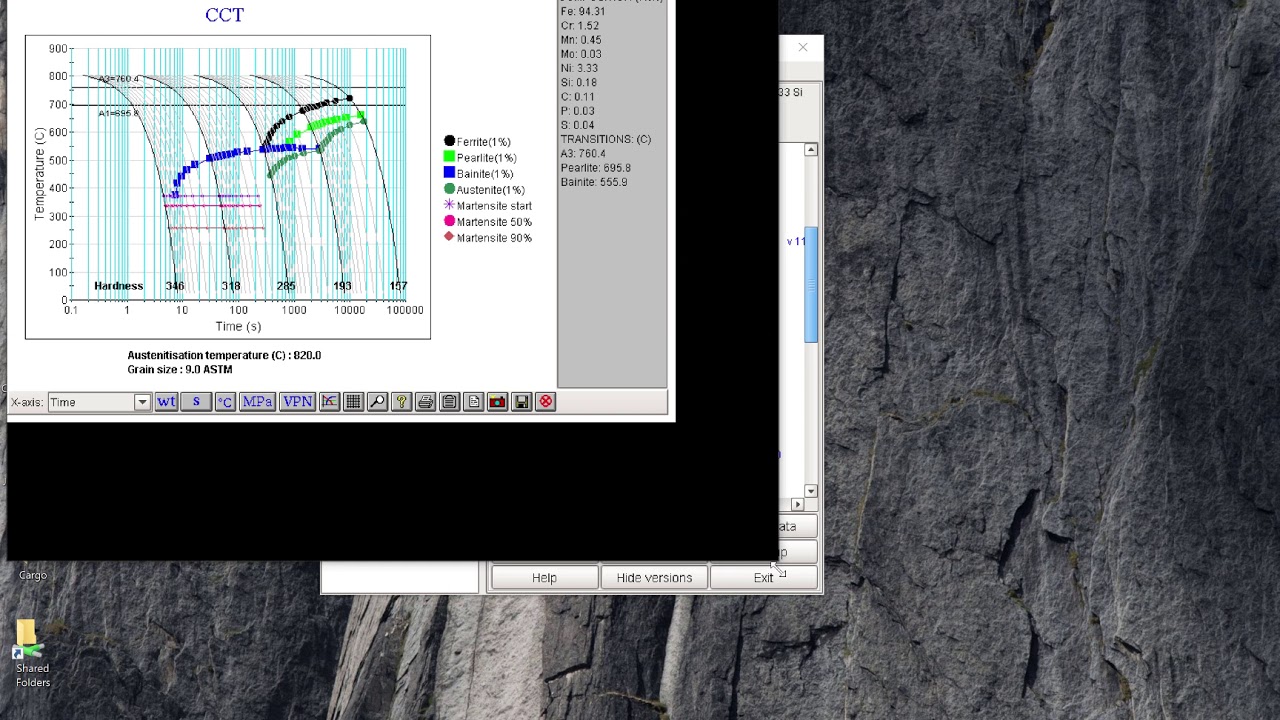Click the VPN hardness units button

[x=297, y=402]
